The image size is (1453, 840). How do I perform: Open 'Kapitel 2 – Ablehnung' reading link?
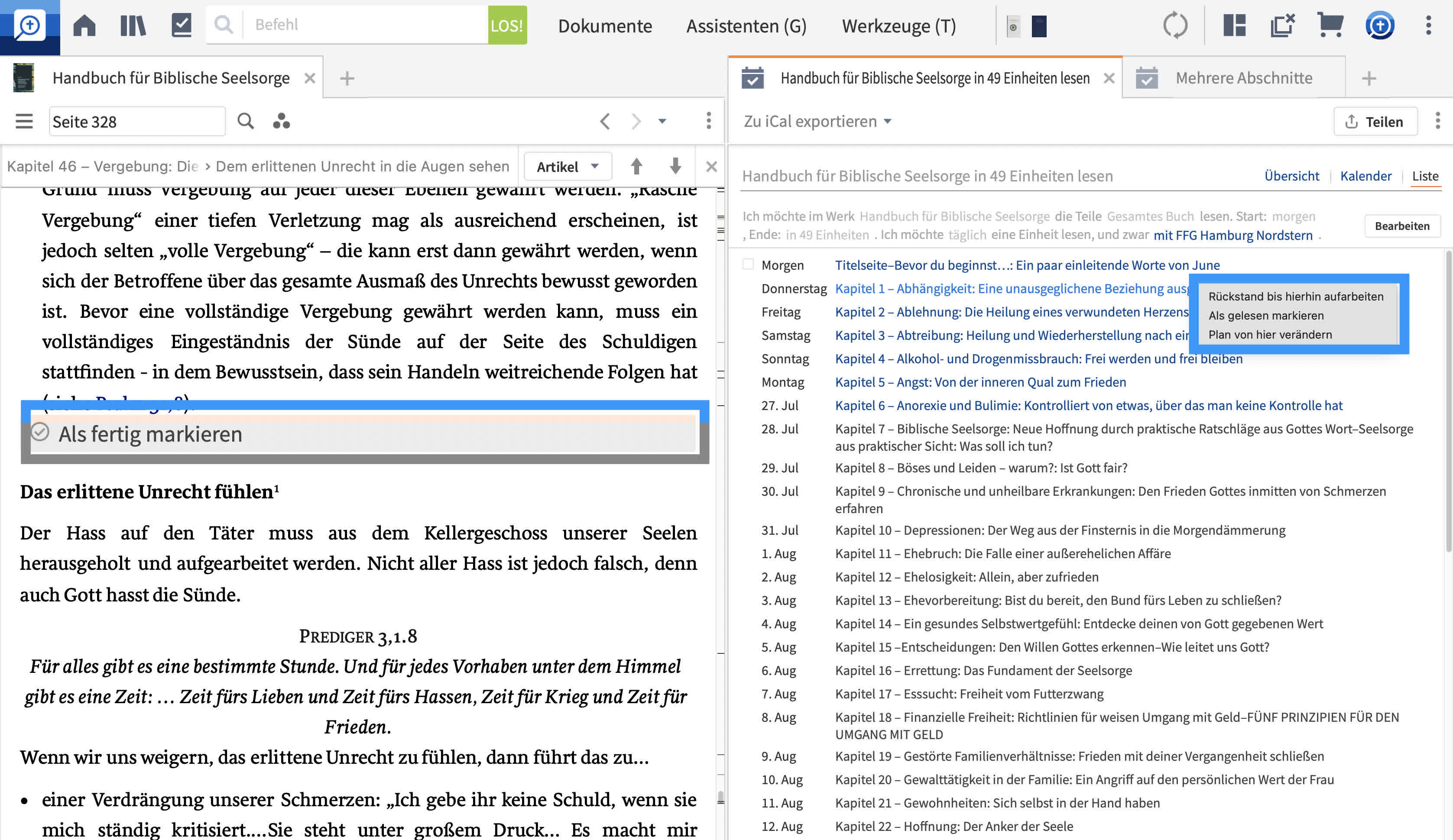click(1011, 312)
